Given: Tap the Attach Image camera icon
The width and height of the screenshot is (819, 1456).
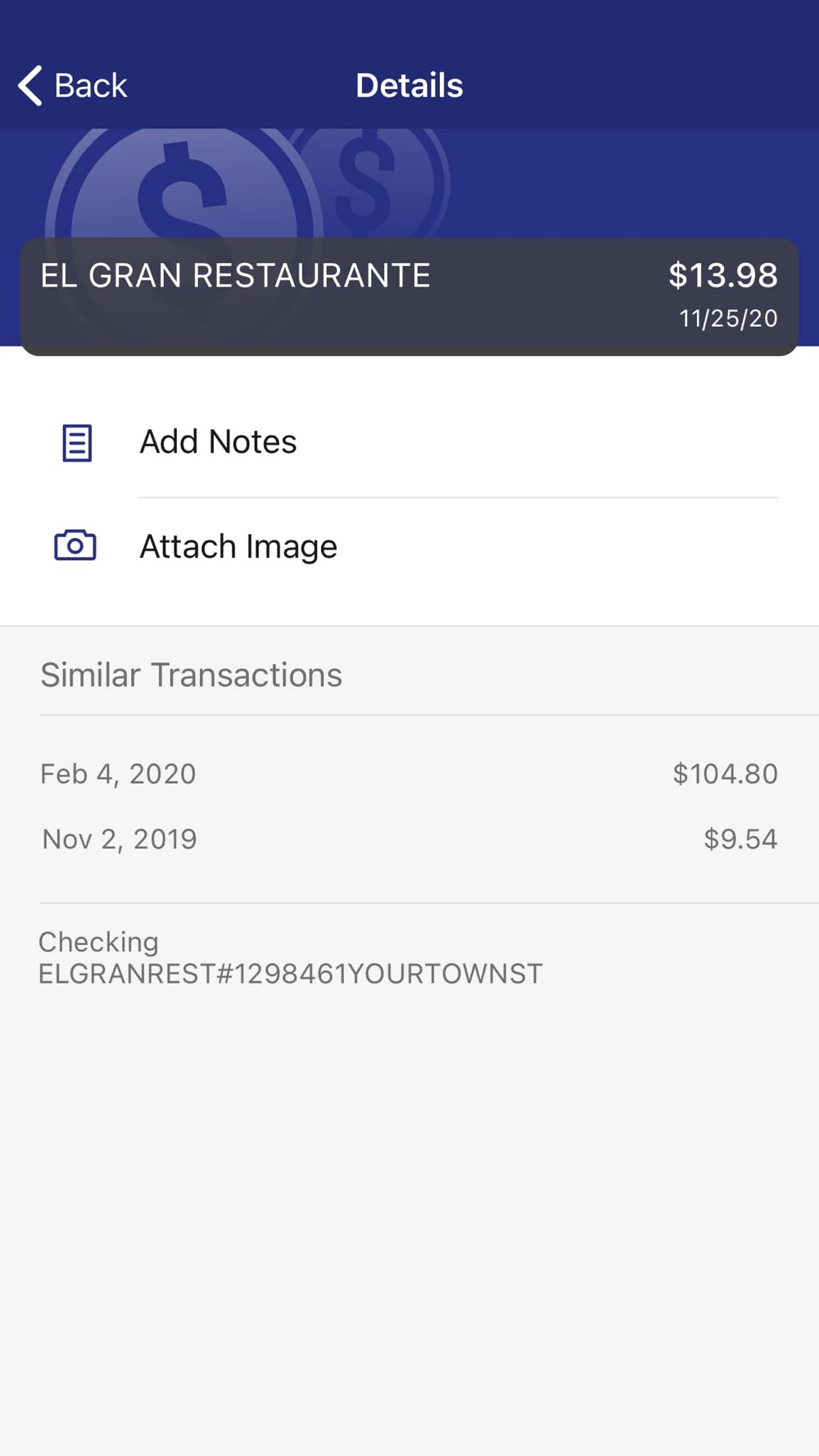Looking at the screenshot, I should [75, 545].
